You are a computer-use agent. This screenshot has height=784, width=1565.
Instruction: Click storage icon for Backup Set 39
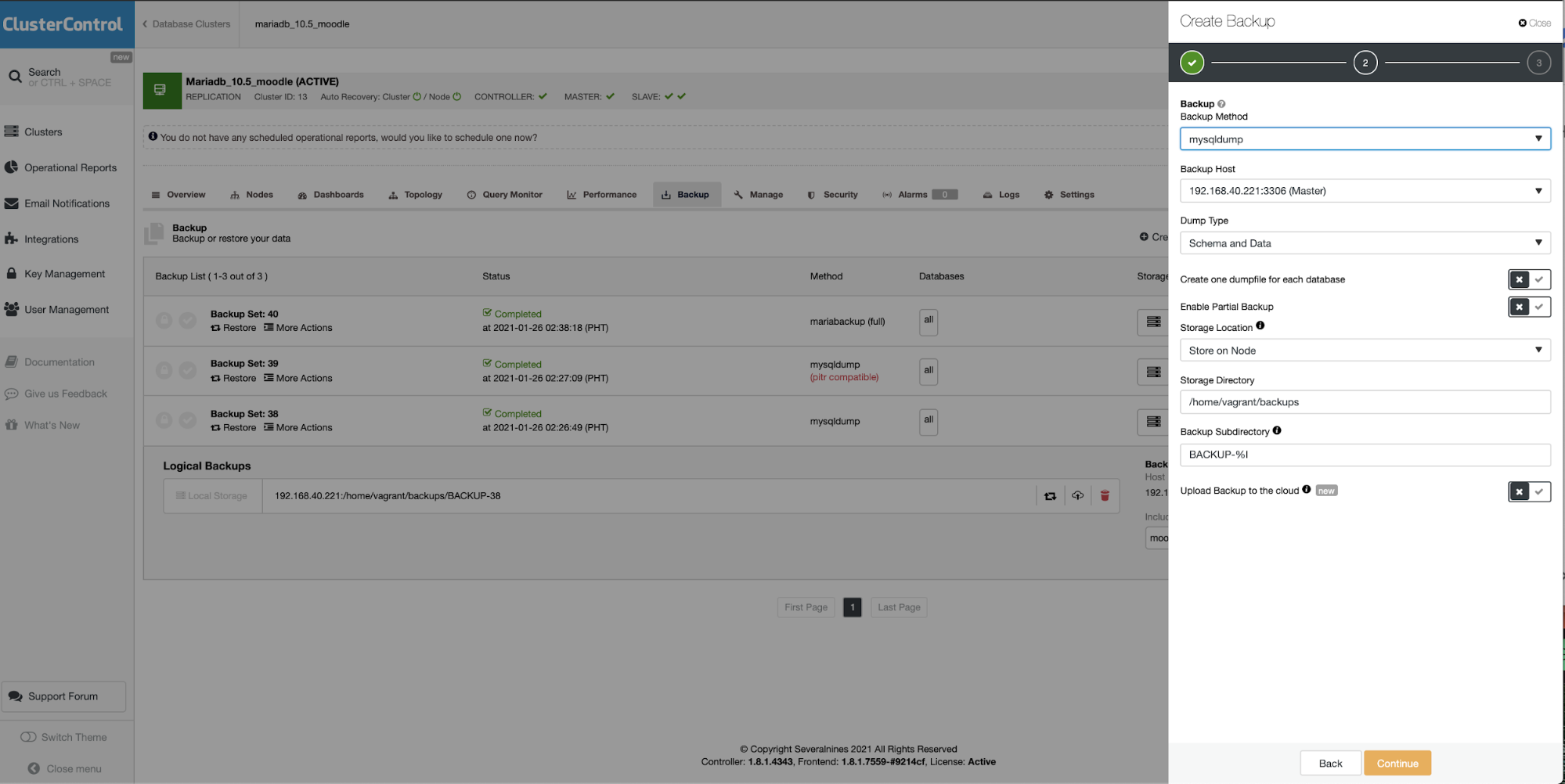(x=1153, y=372)
